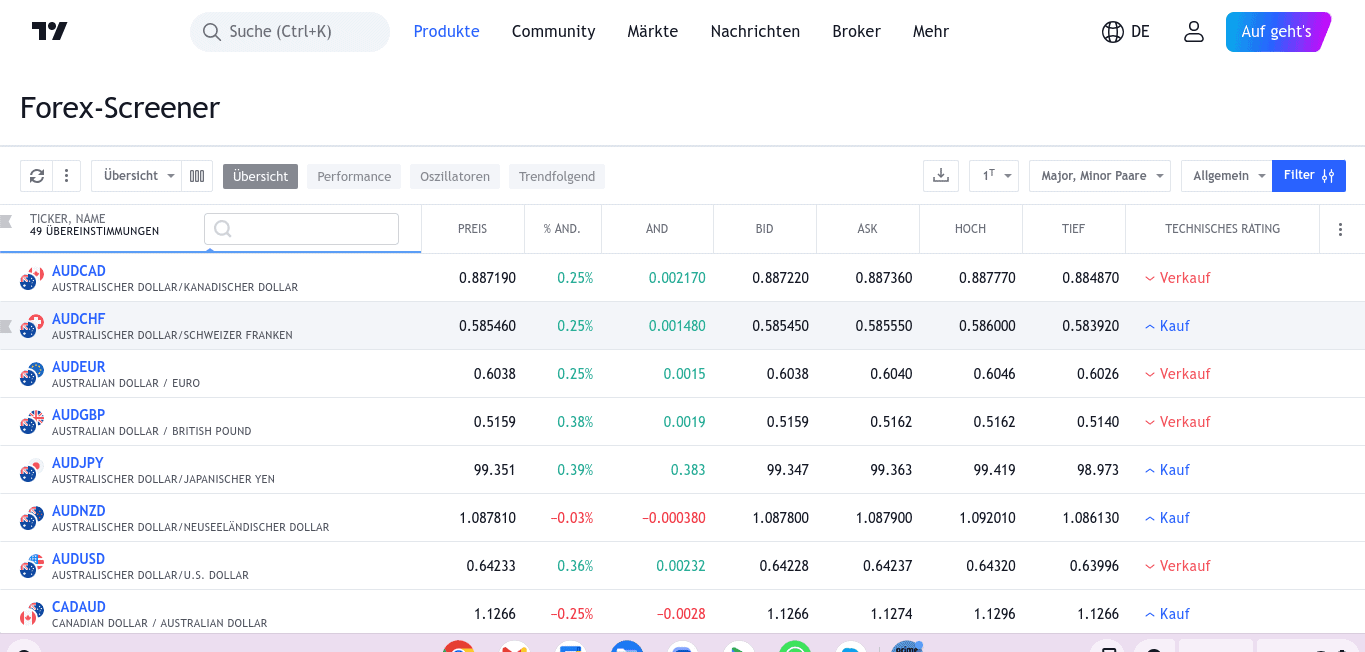
Task: Open the Major, Minor Paare dropdown
Action: point(1099,176)
